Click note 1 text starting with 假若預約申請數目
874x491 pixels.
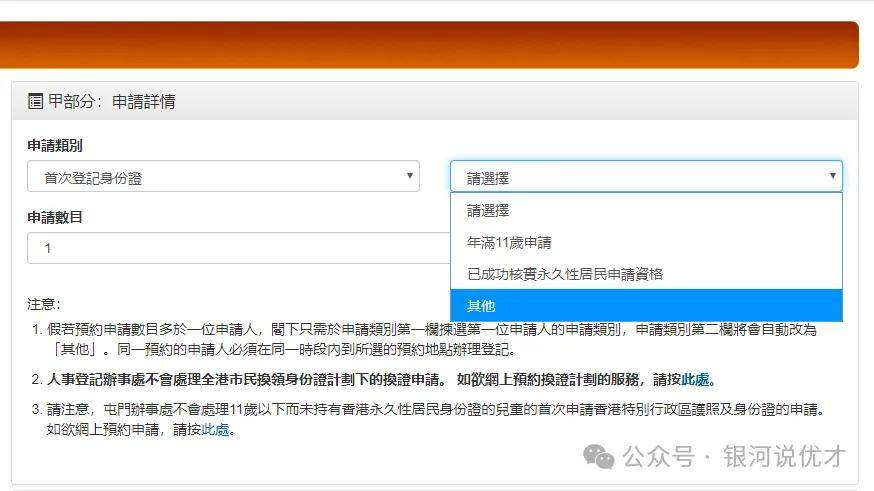coord(432,339)
